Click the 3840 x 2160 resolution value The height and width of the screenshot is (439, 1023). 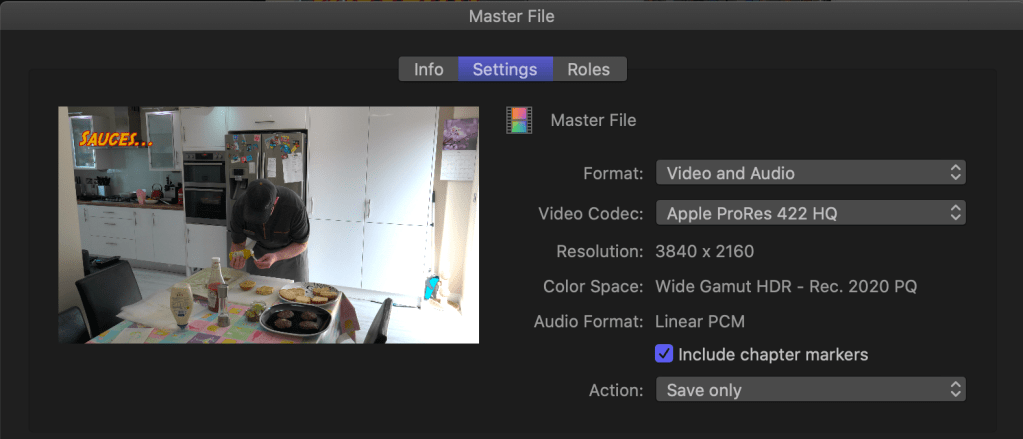click(704, 251)
